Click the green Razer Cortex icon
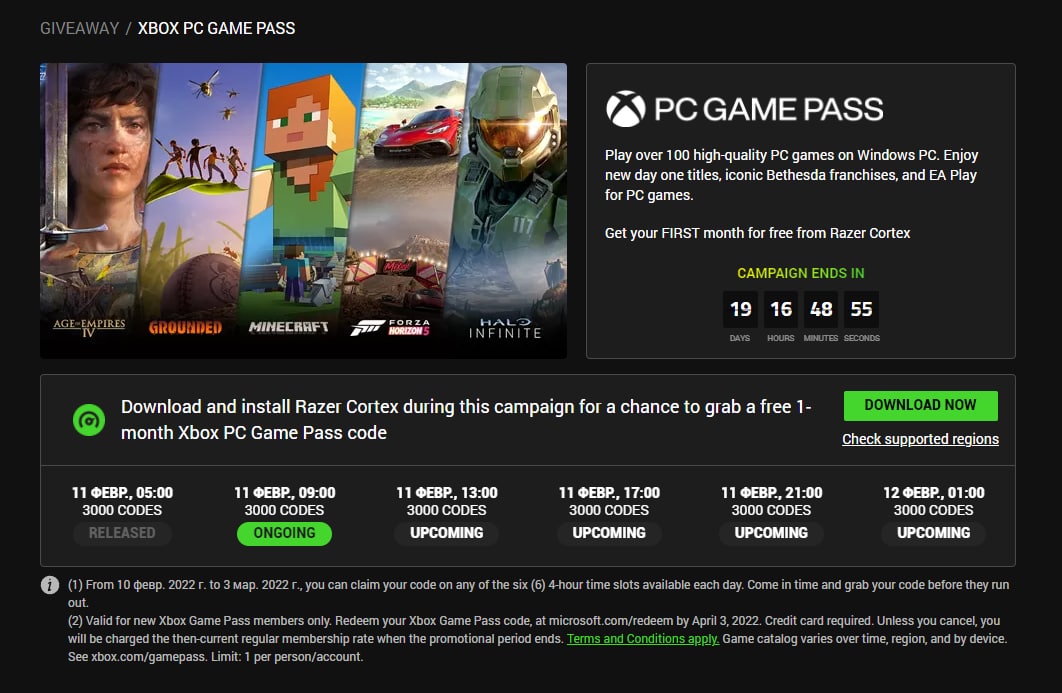This screenshot has height=693, width=1062. coord(89,420)
